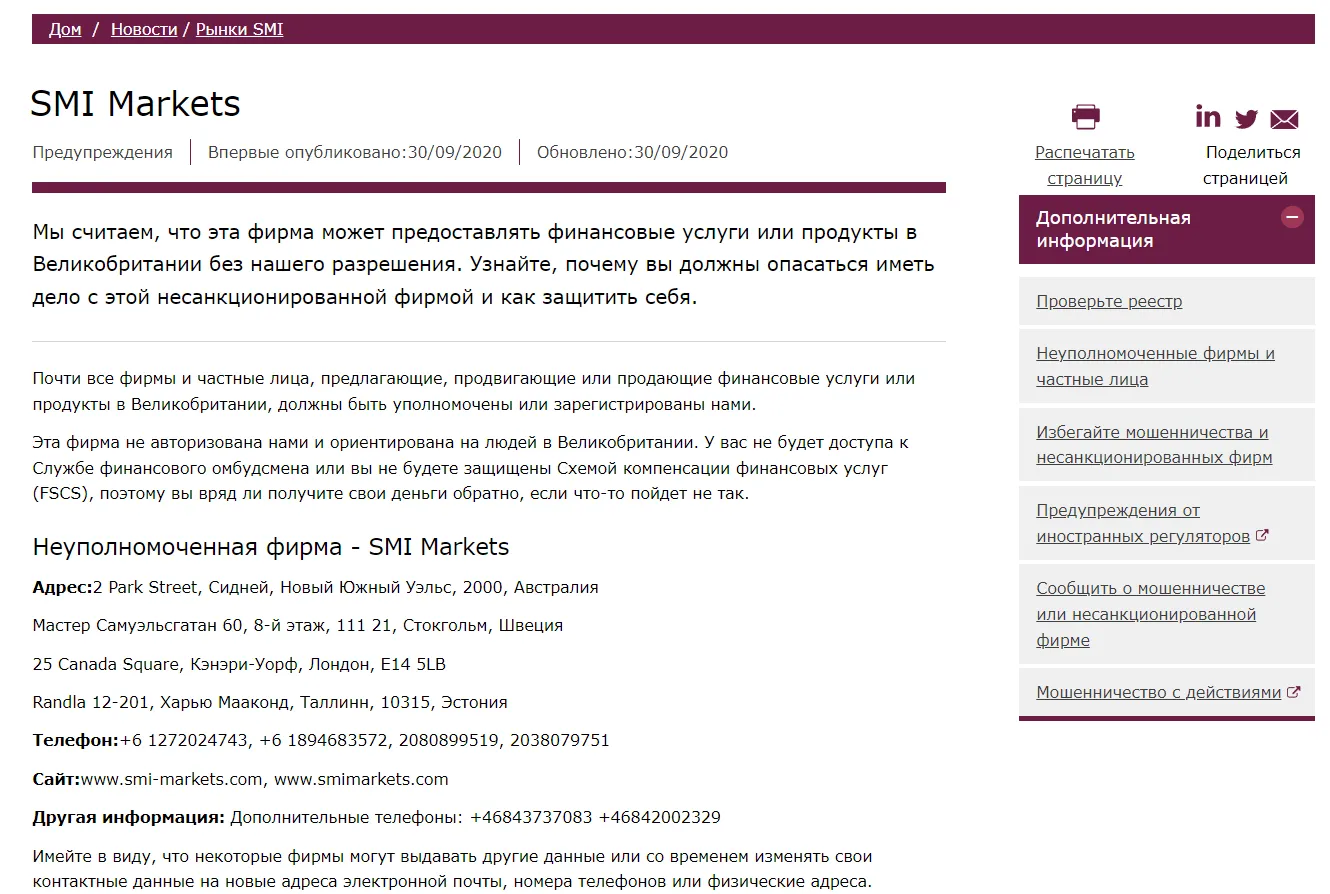
Task: Open Мошенничество с действиями link
Action: pyautogui.click(x=1158, y=692)
